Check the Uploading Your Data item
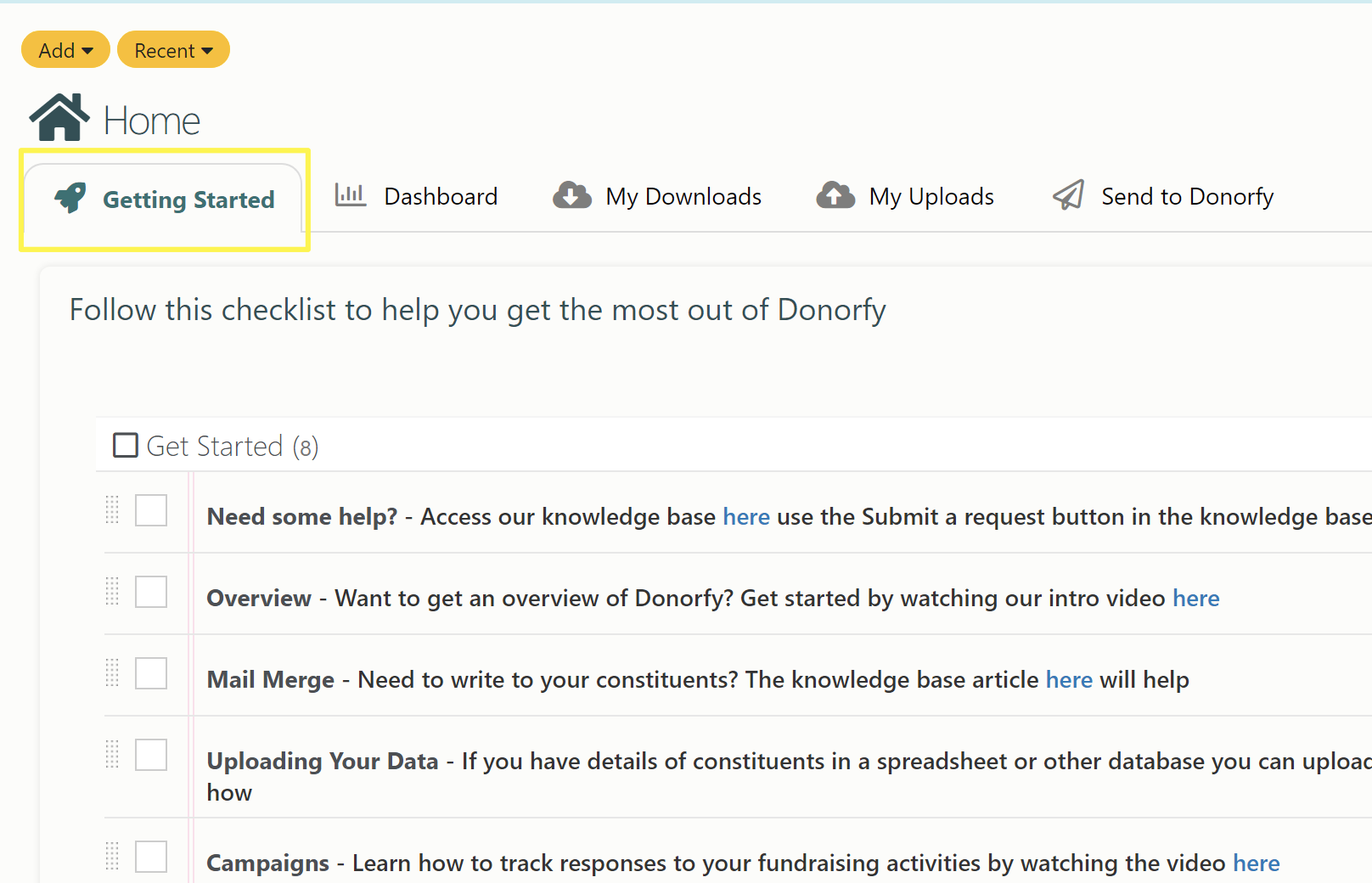 point(151,755)
